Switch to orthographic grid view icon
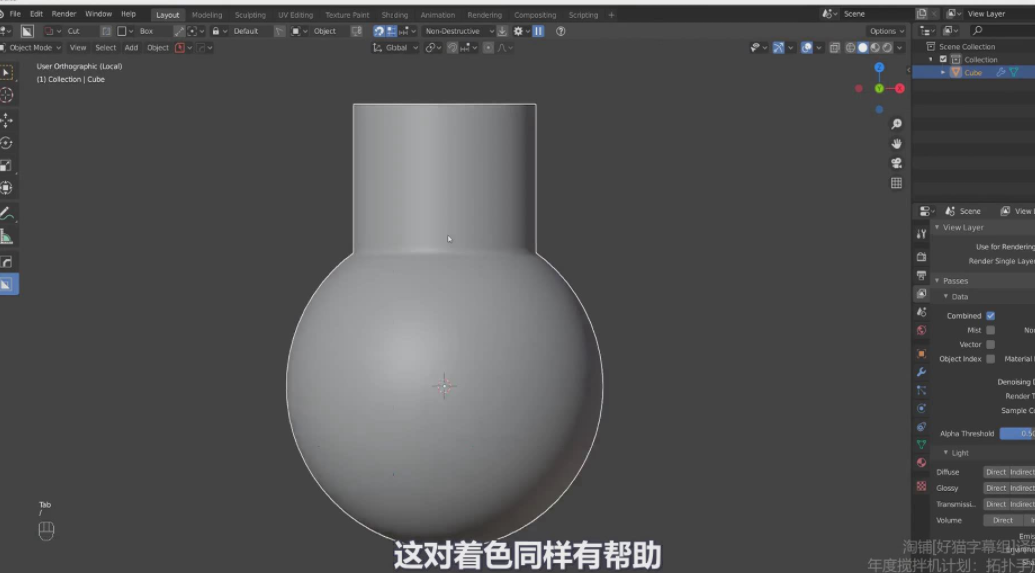This screenshot has width=1035, height=573. coord(896,183)
